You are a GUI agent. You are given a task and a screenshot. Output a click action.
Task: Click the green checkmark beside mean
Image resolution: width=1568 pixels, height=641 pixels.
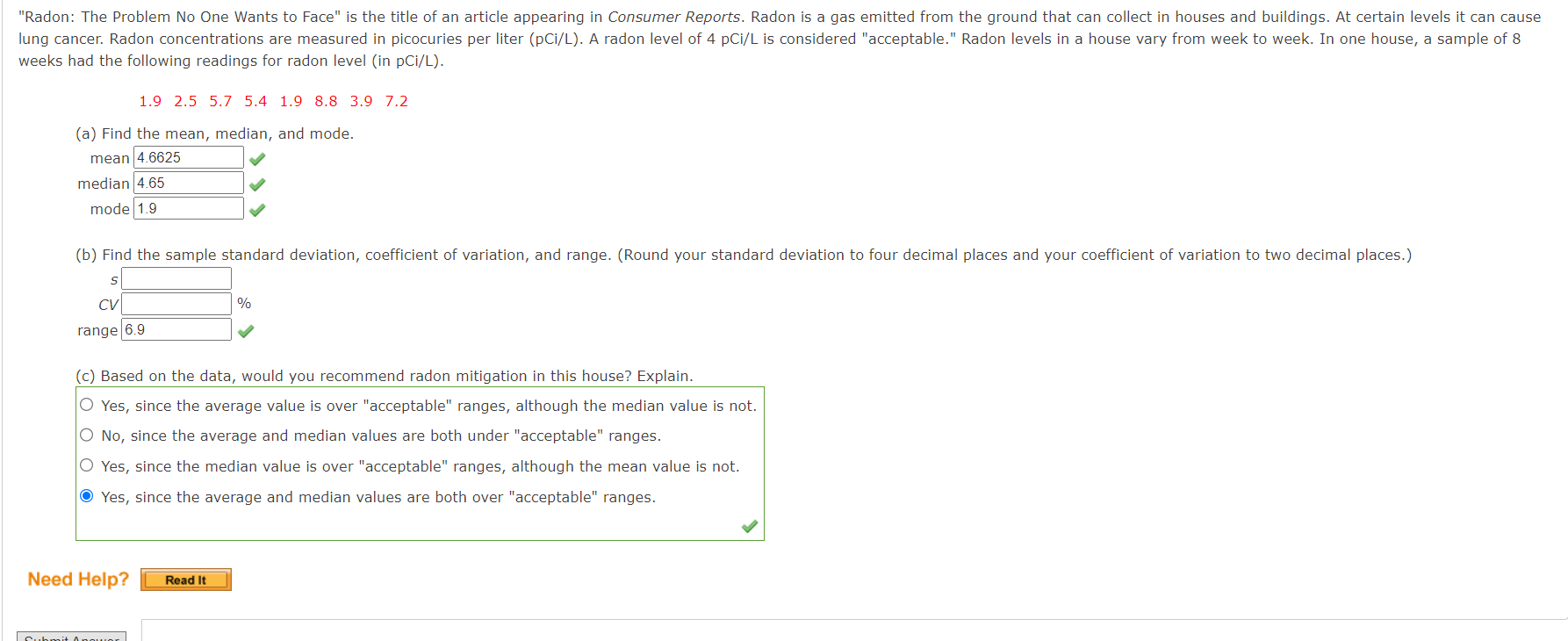(257, 159)
